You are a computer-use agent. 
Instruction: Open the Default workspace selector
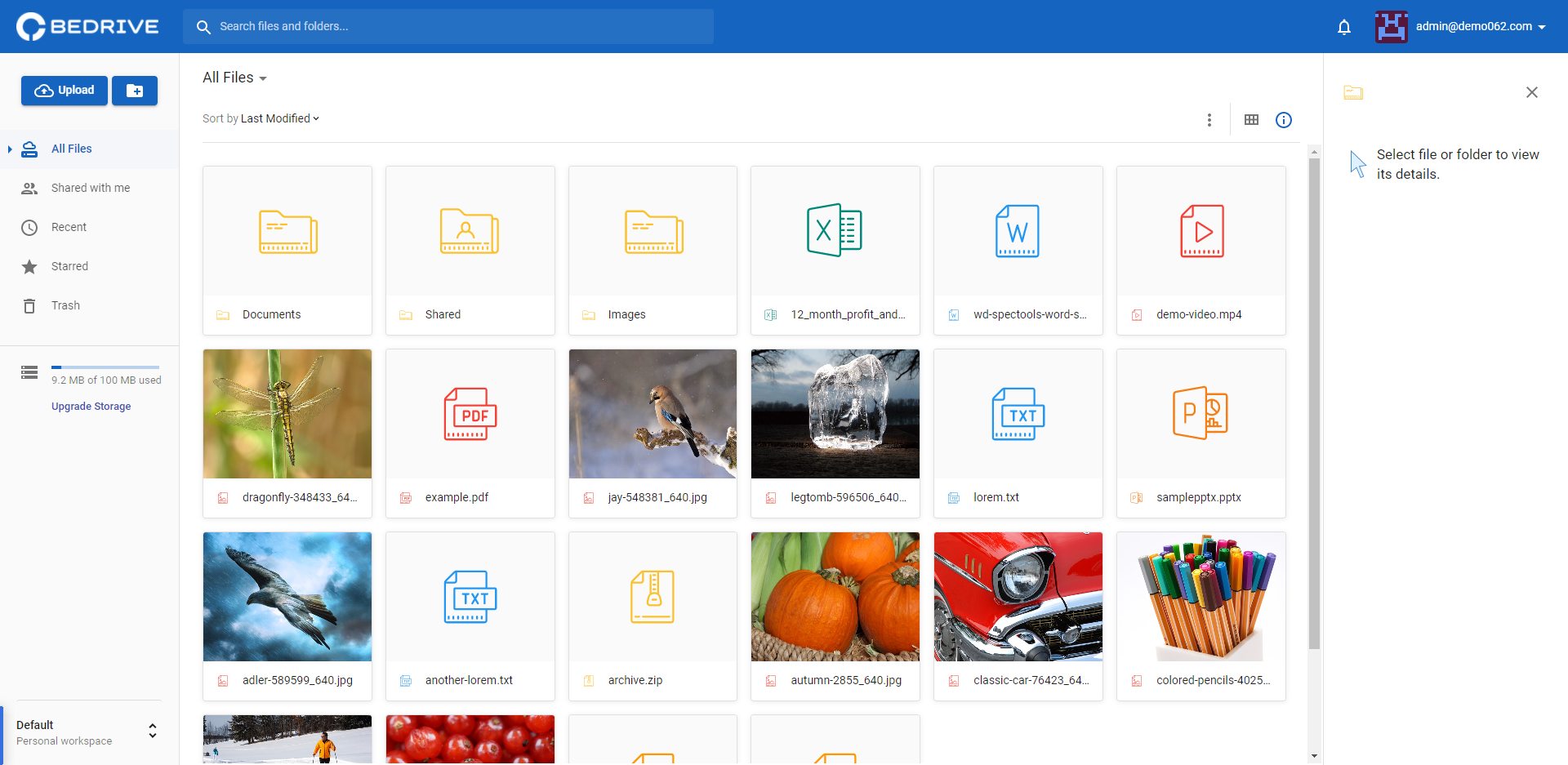point(88,732)
